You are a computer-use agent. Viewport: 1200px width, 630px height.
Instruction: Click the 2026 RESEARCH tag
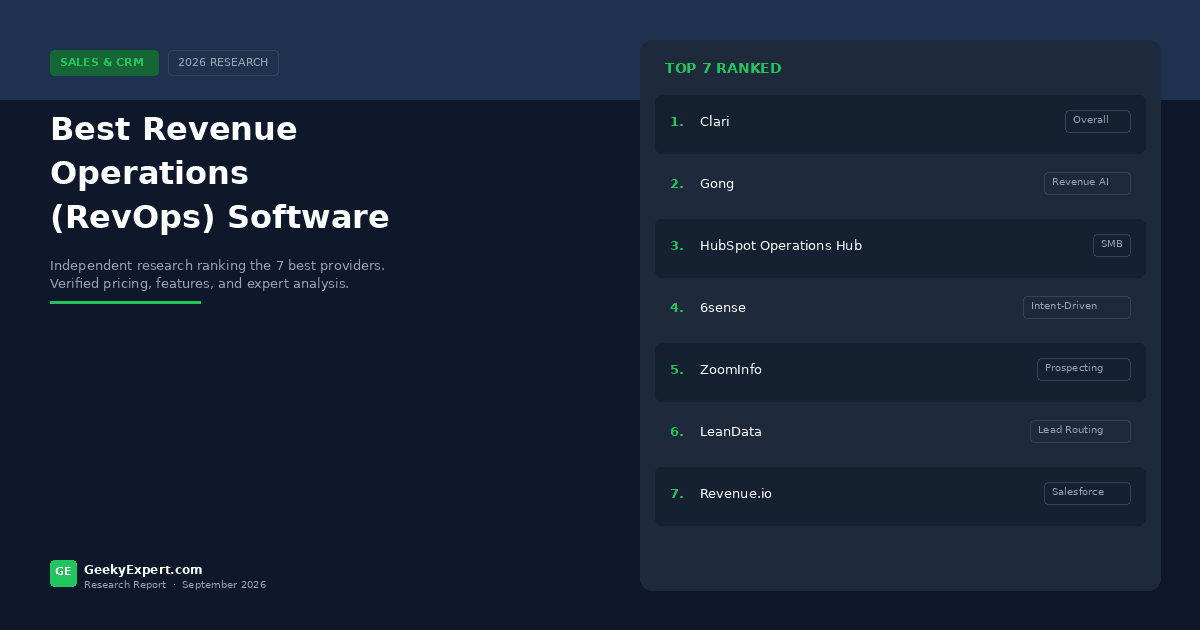tap(223, 63)
